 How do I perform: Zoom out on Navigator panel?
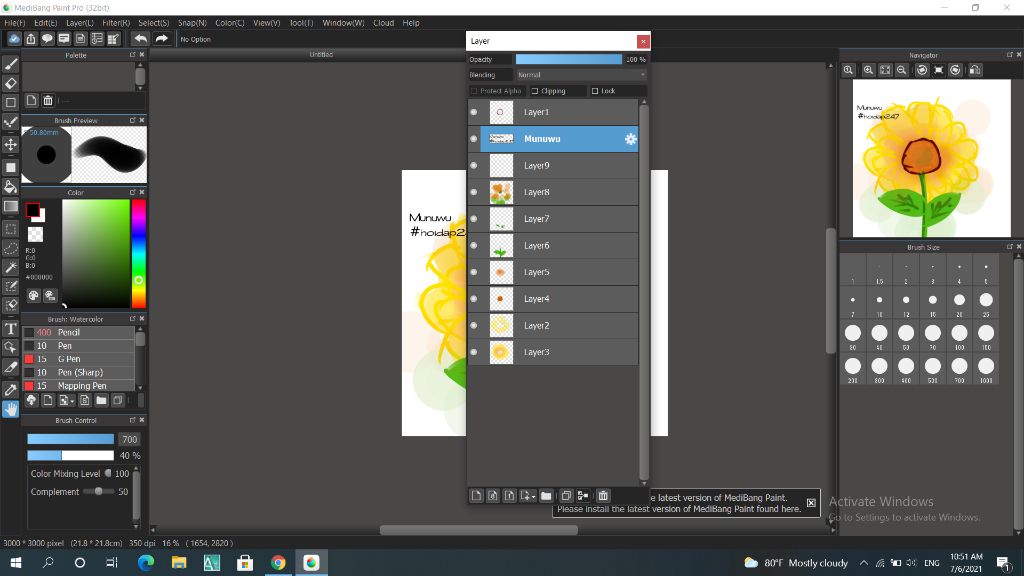(902, 70)
